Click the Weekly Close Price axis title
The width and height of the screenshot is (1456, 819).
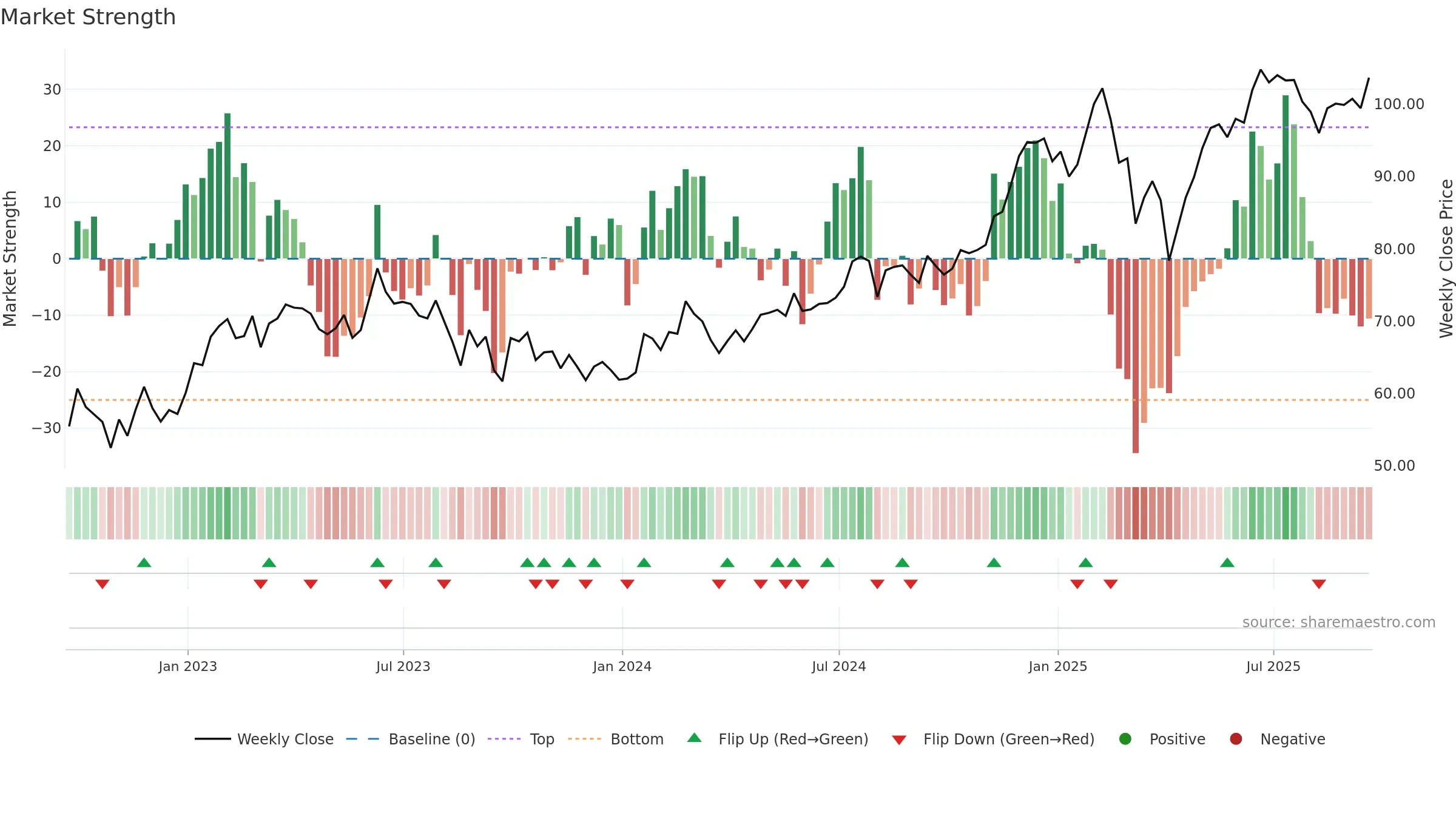pyautogui.click(x=1446, y=258)
